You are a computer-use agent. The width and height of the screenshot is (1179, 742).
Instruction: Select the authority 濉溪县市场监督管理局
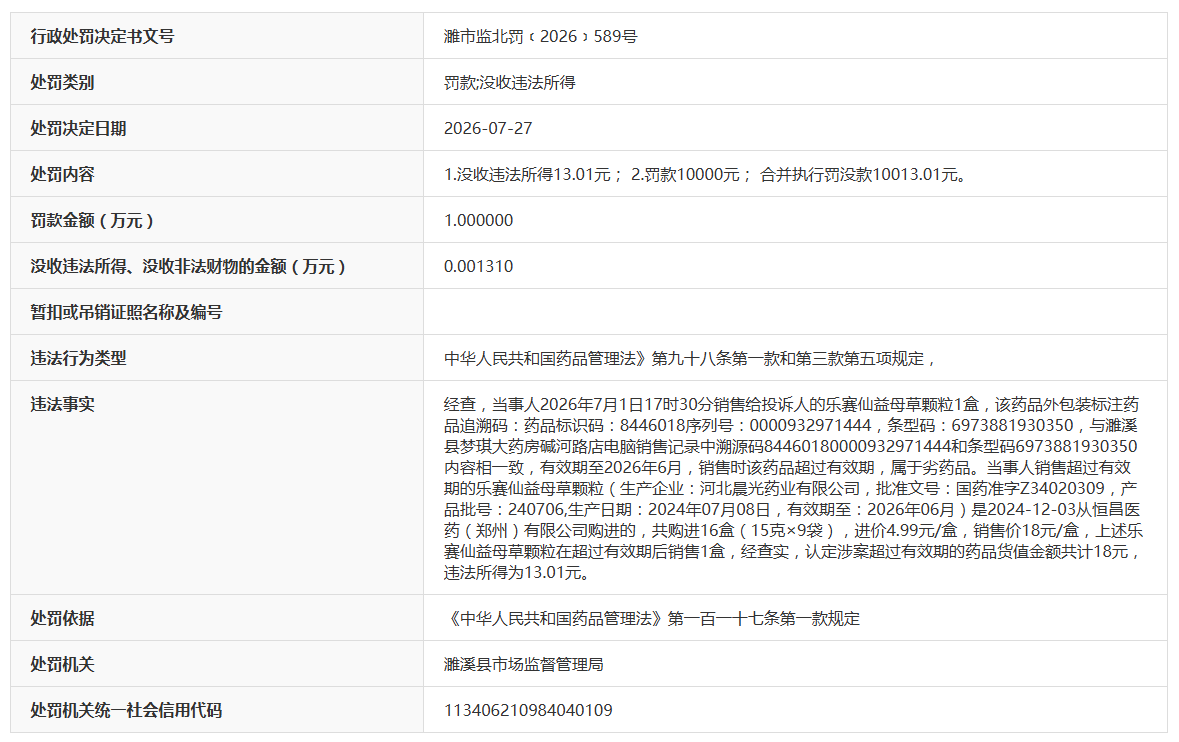tap(523, 665)
